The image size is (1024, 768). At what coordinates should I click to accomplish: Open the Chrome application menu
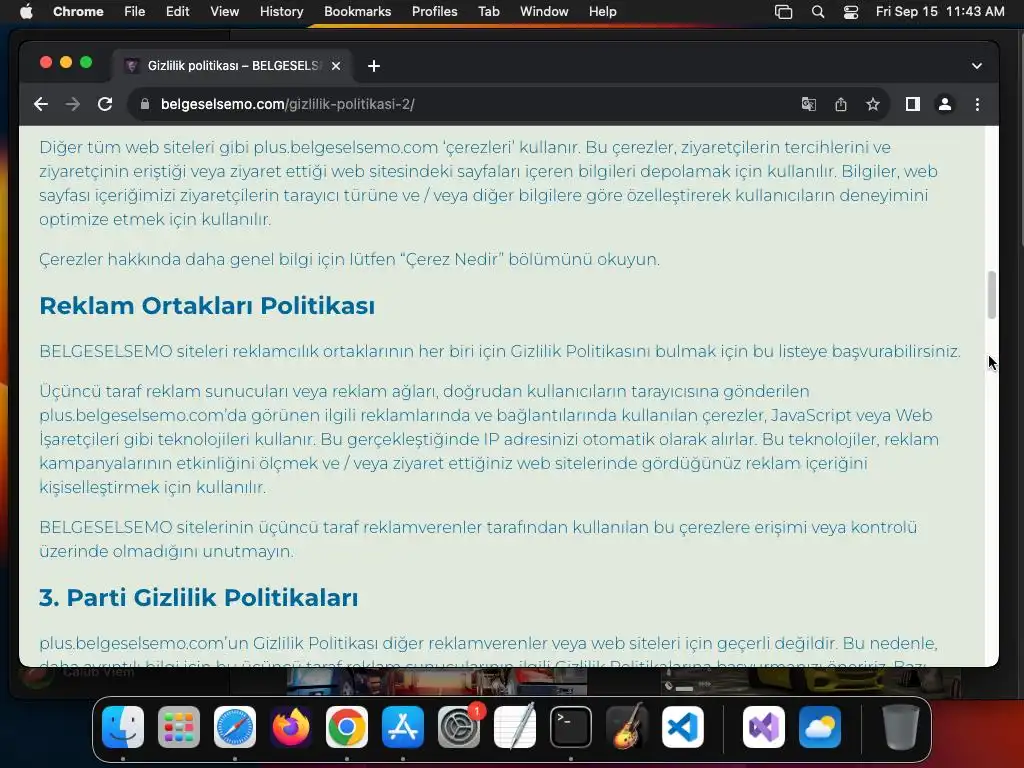(x=78, y=11)
